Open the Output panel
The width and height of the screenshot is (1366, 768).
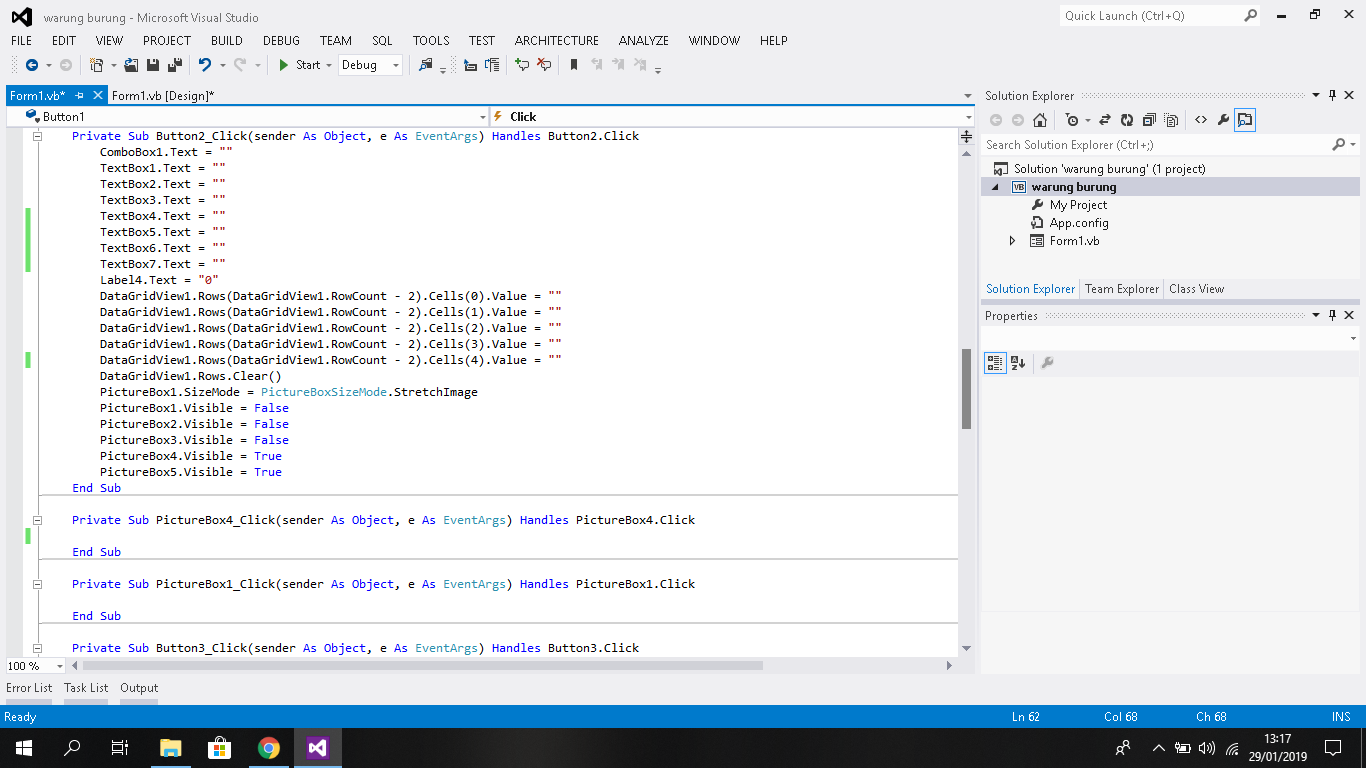tap(139, 688)
